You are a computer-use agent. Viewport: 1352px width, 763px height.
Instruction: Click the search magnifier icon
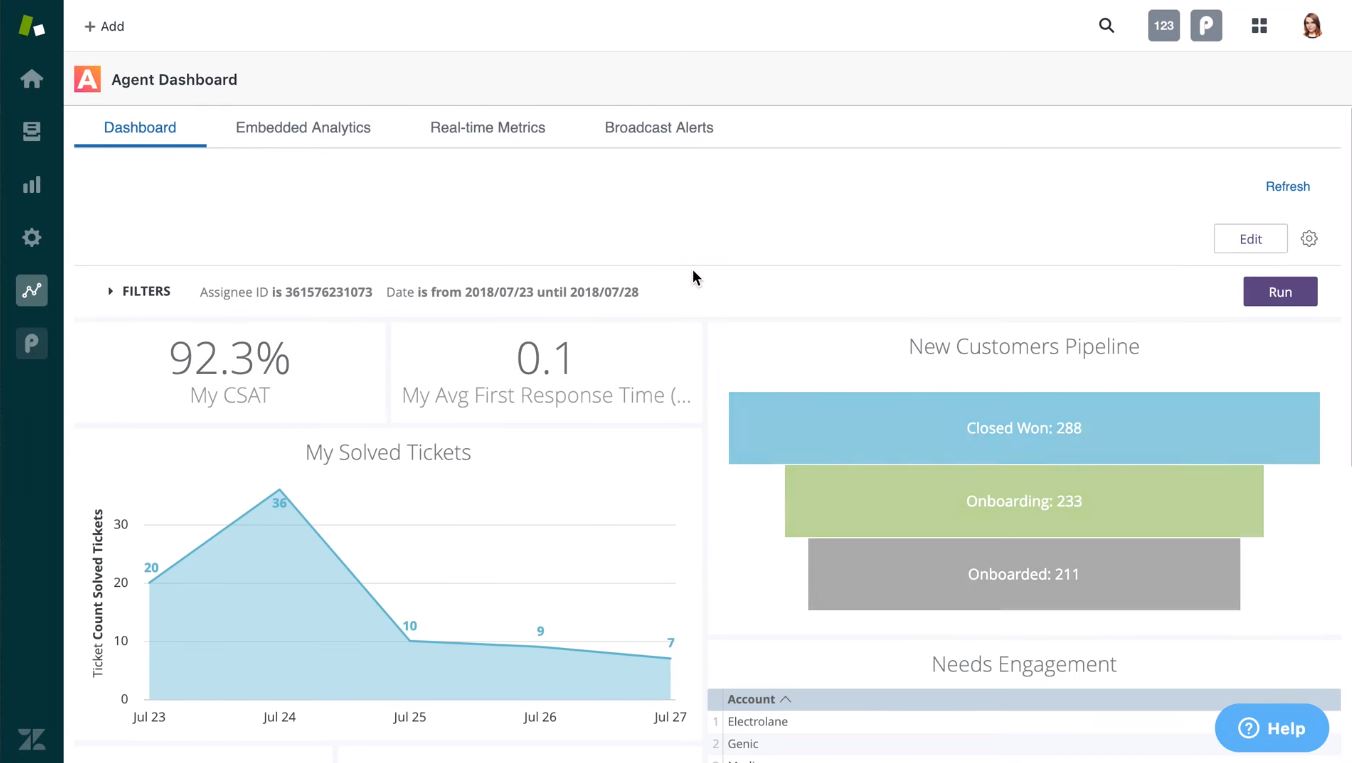[x=1106, y=26]
